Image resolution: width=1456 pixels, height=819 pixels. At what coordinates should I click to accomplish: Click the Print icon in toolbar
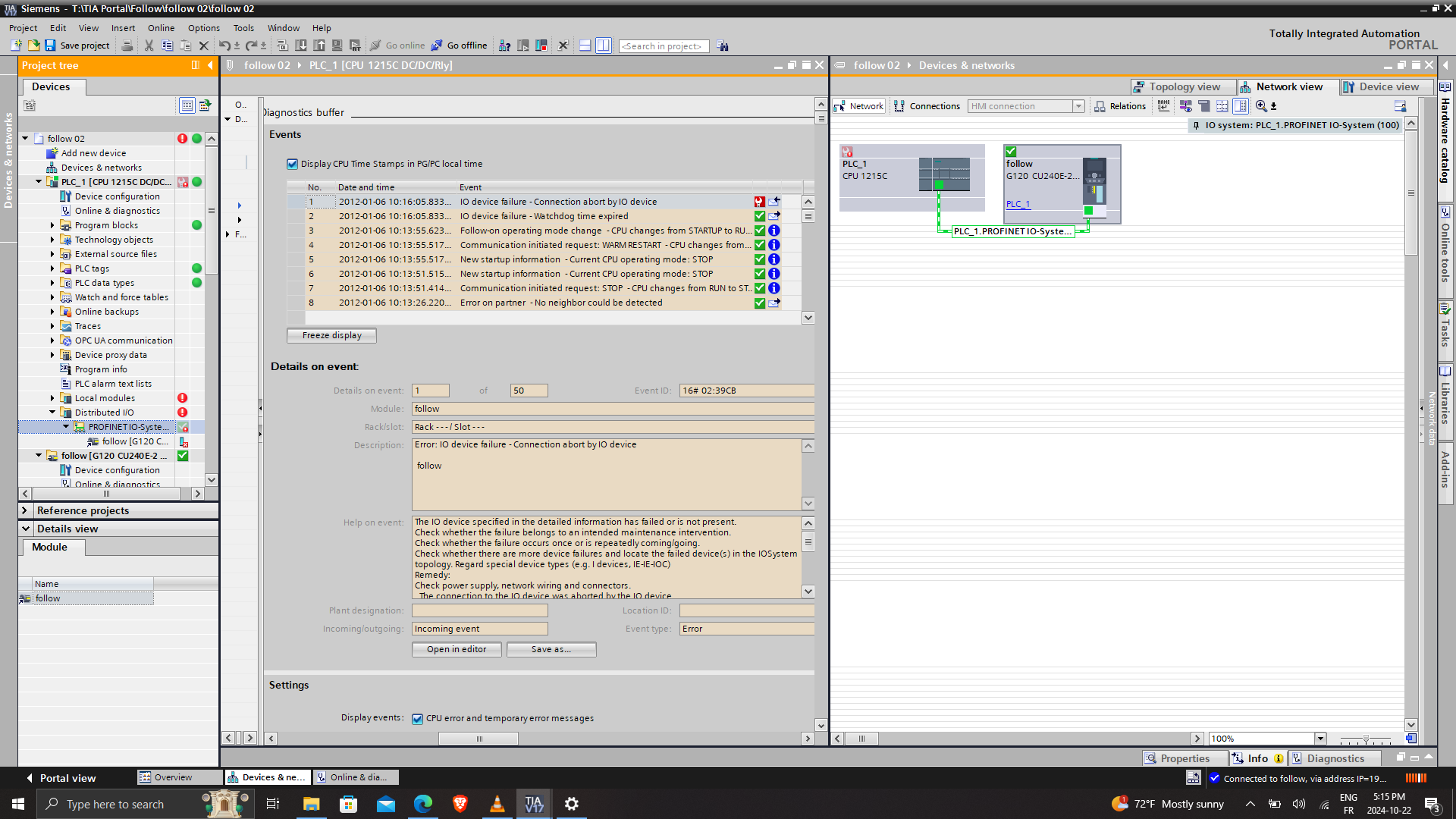(127, 45)
